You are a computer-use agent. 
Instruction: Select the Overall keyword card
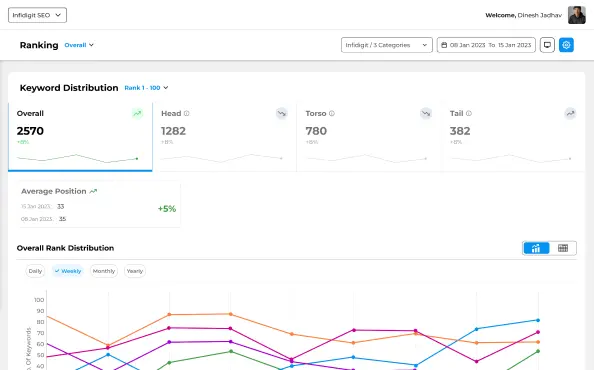click(x=80, y=137)
